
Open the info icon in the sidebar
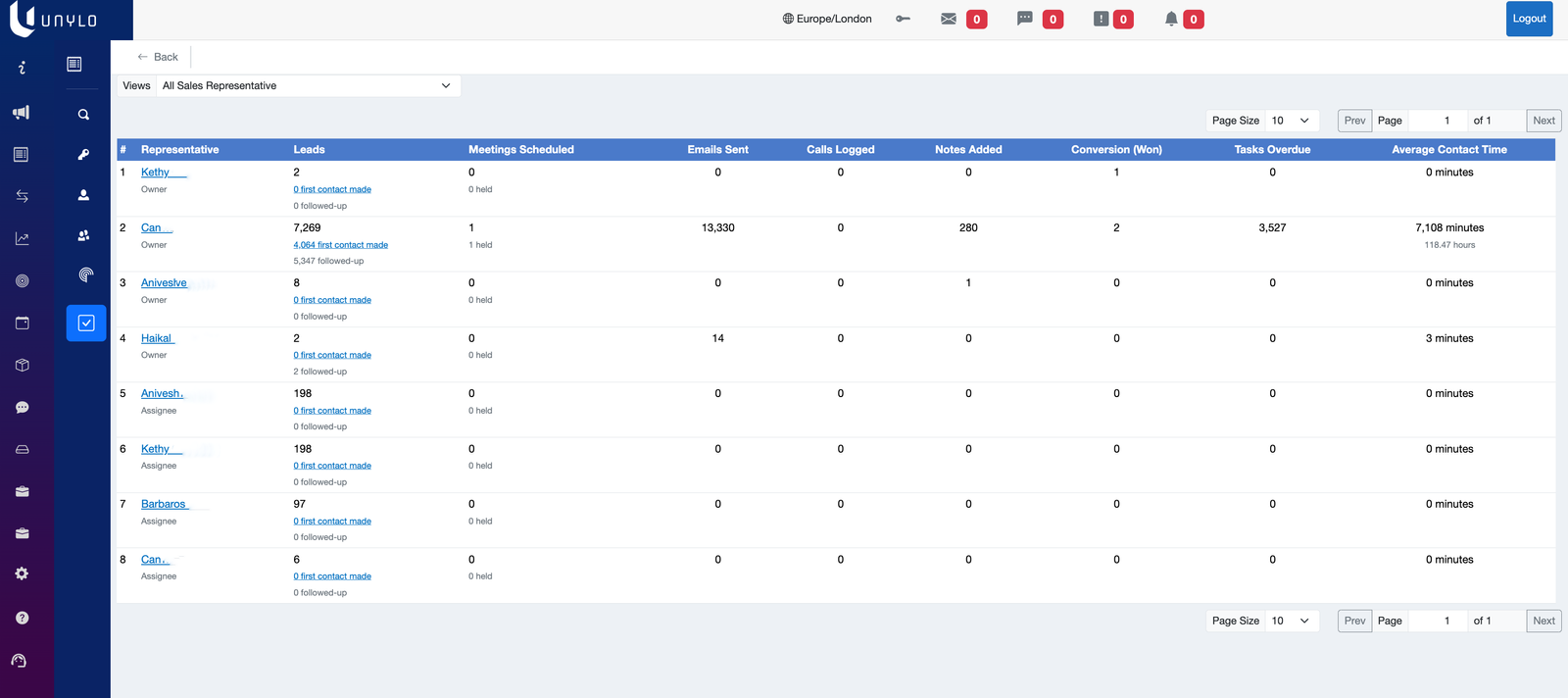(x=22, y=68)
